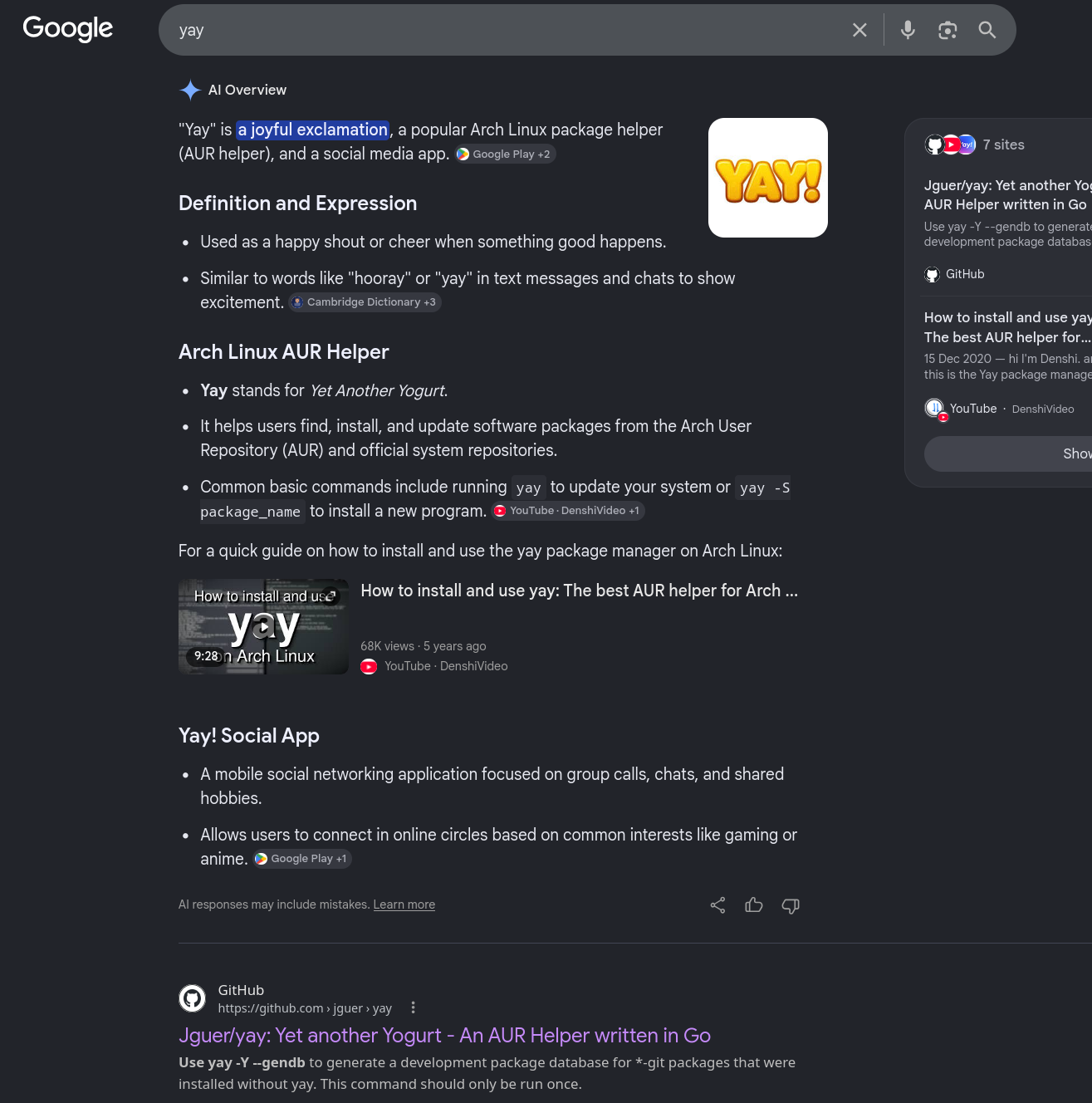Viewport: 1092px width, 1103px height.
Task: Open the three-dot menu beside the GitHub result
Action: [x=413, y=1007]
